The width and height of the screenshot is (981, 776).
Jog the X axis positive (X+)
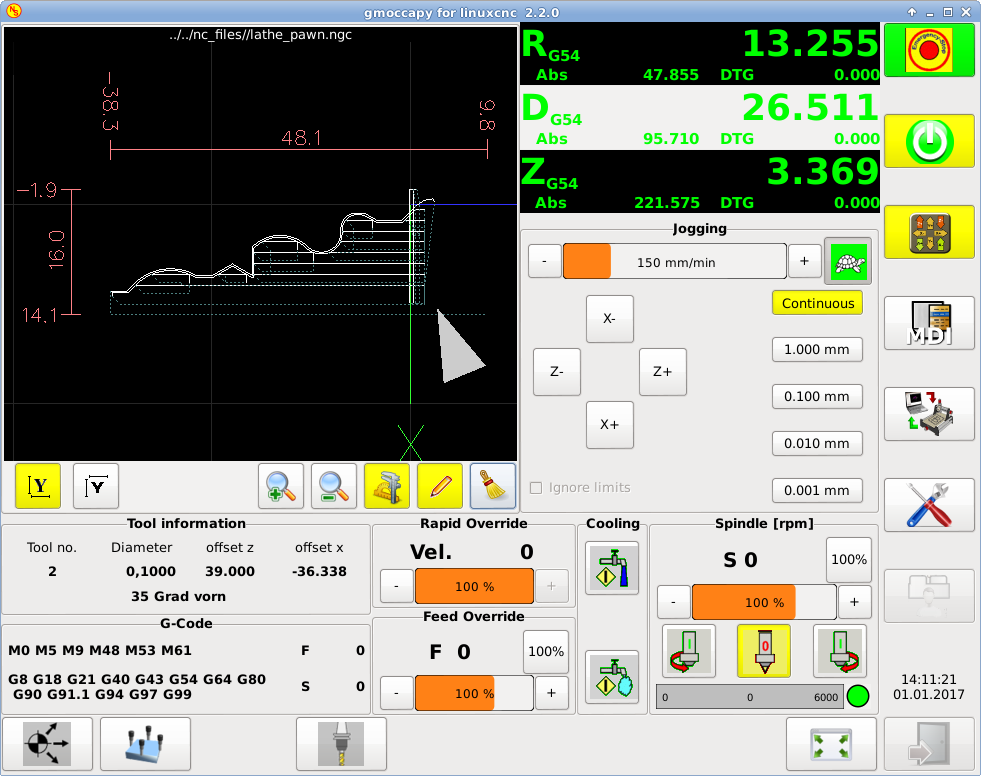pos(609,425)
